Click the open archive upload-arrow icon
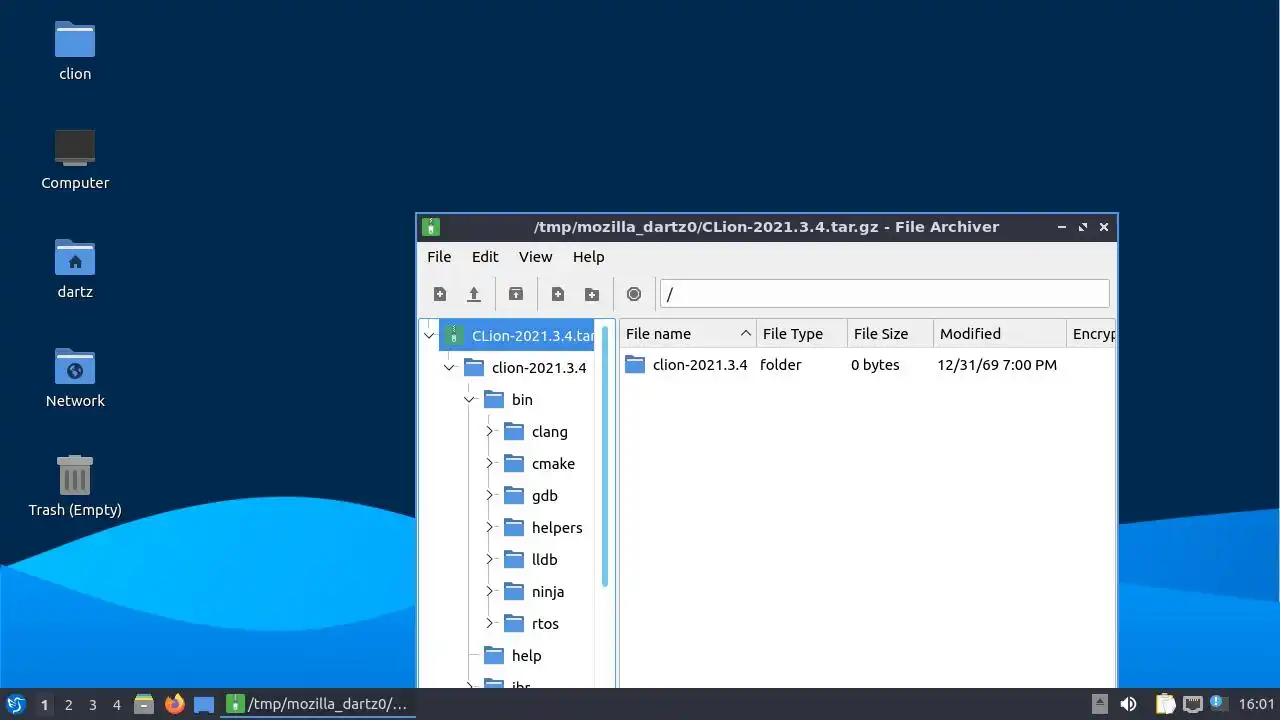Screen dimensions: 1280x720 pyautogui.click(x=474, y=294)
